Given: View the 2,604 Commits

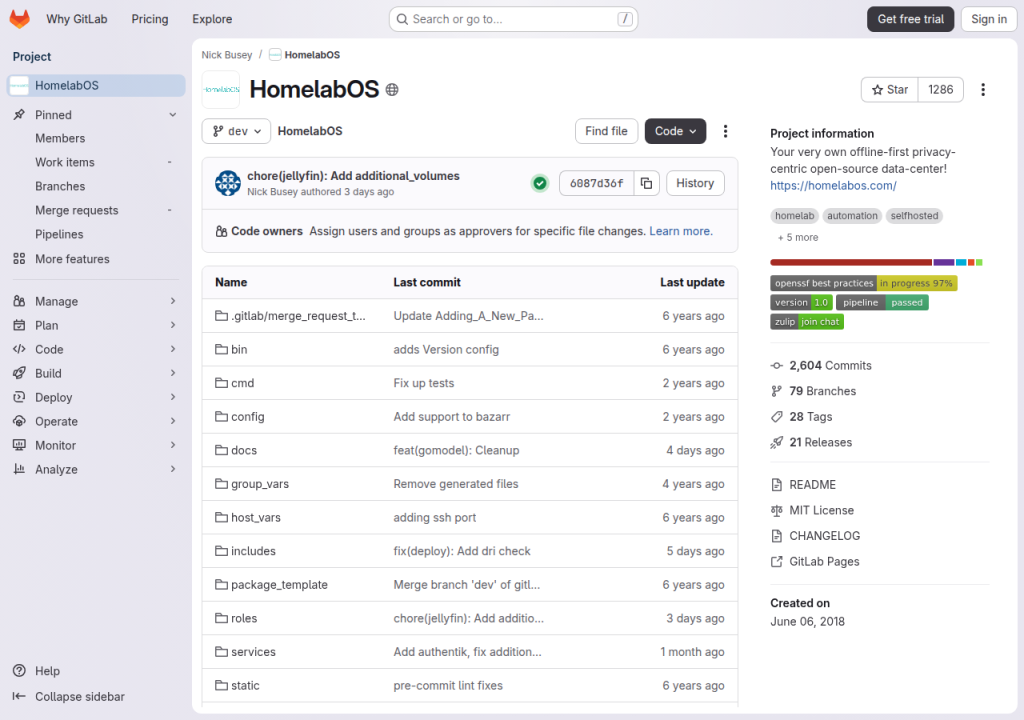Looking at the screenshot, I should click(830, 366).
